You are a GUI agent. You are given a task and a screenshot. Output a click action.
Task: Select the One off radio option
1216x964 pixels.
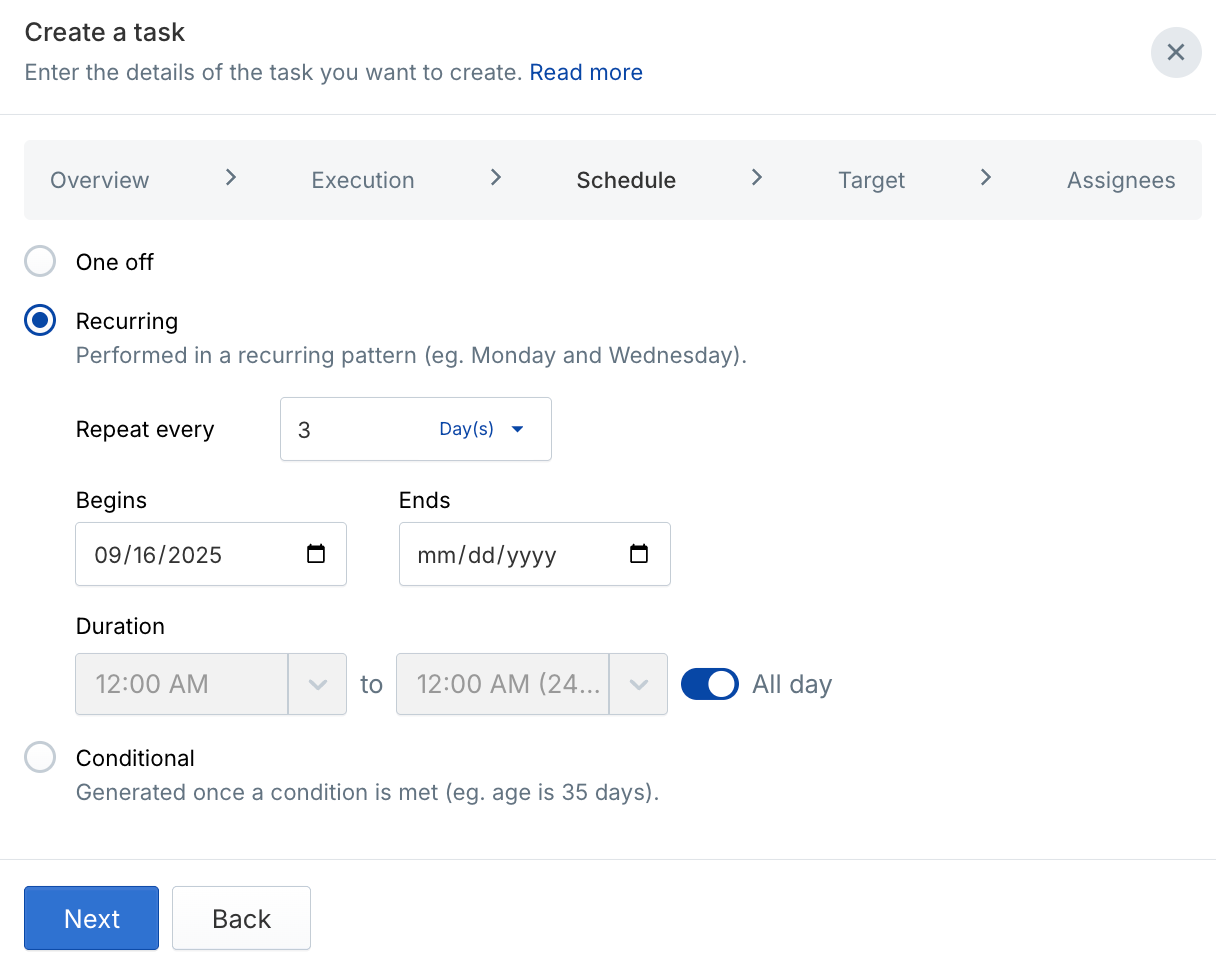pyautogui.click(x=40, y=262)
